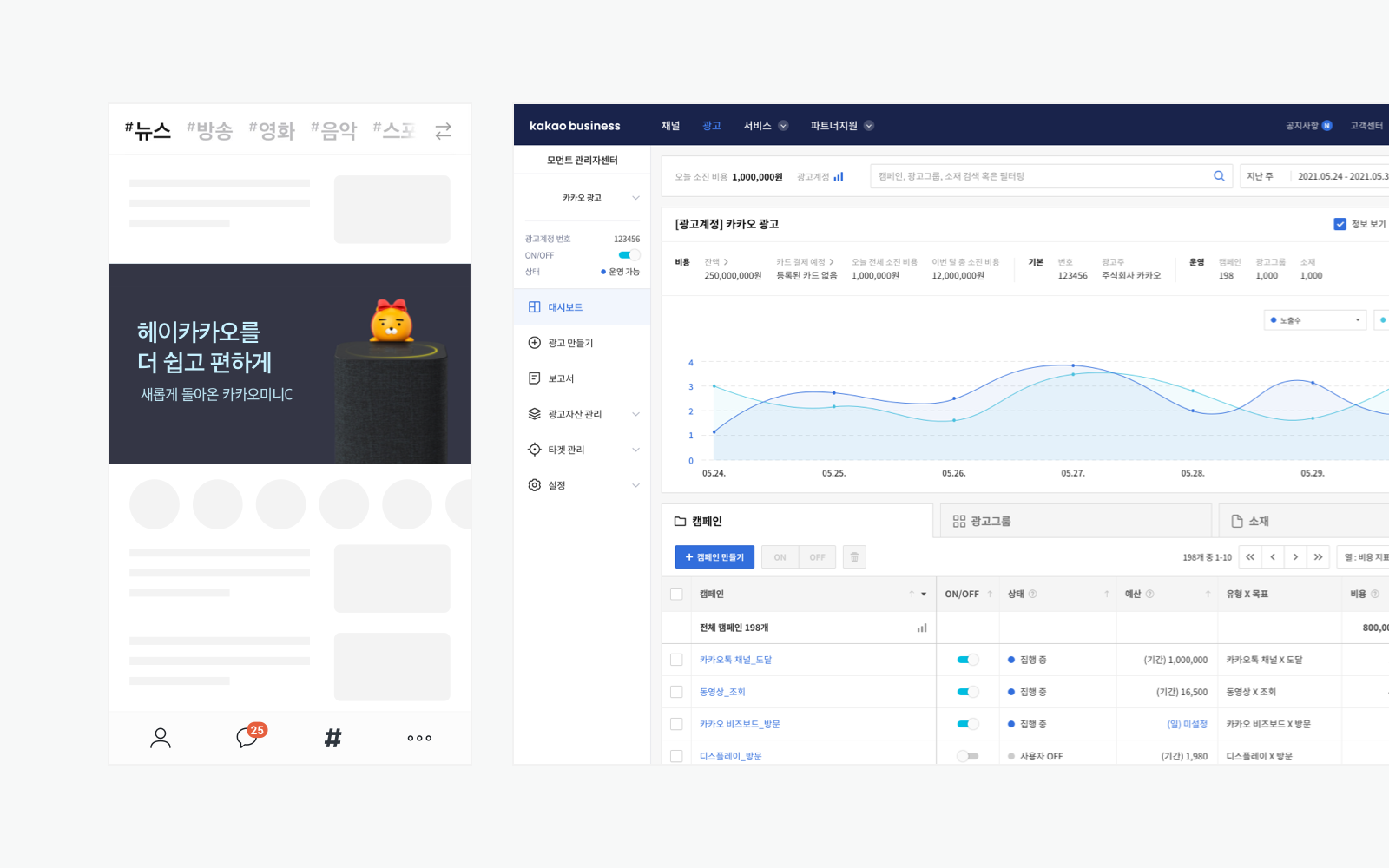Click the OFF bulk button in campaign toolbar

817,557
